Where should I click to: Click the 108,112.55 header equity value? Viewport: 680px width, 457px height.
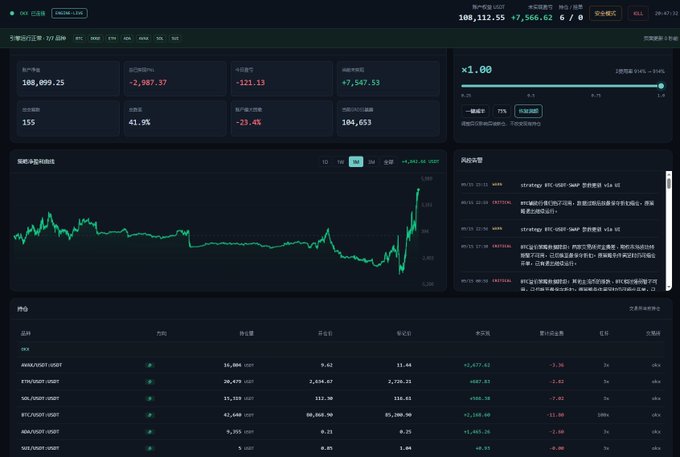(481, 17)
